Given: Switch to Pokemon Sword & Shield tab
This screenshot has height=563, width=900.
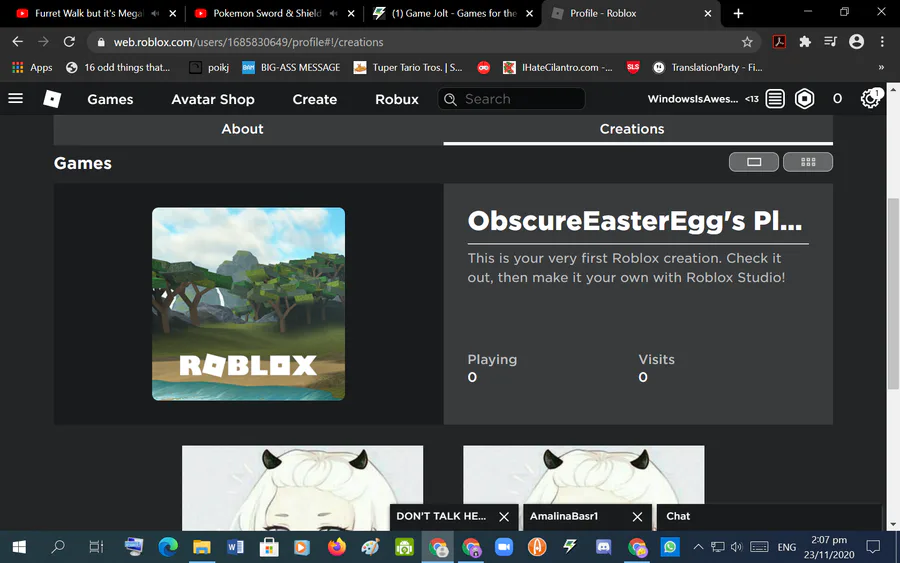Looking at the screenshot, I should [x=267, y=13].
